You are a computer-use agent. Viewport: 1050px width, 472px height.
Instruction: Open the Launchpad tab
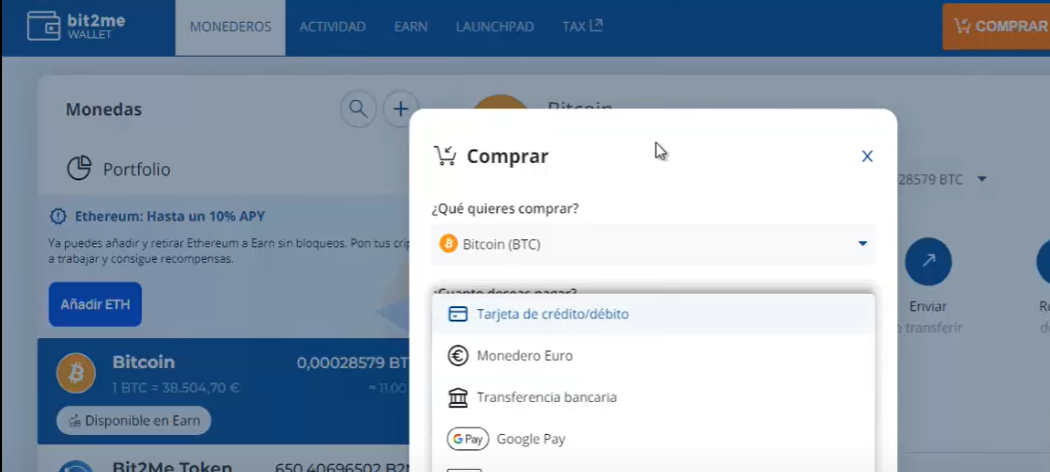[x=495, y=27]
